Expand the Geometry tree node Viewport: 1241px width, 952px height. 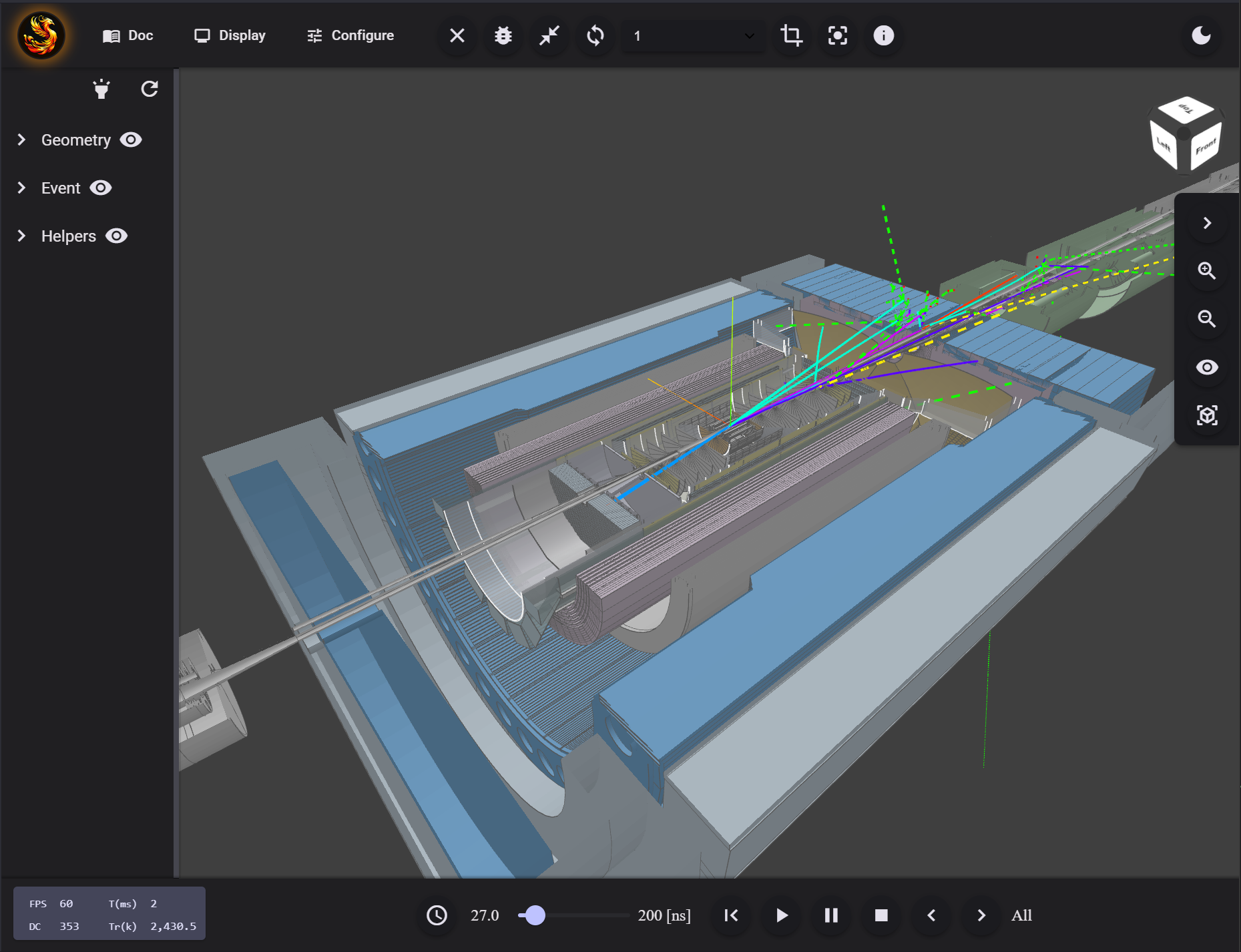21,140
